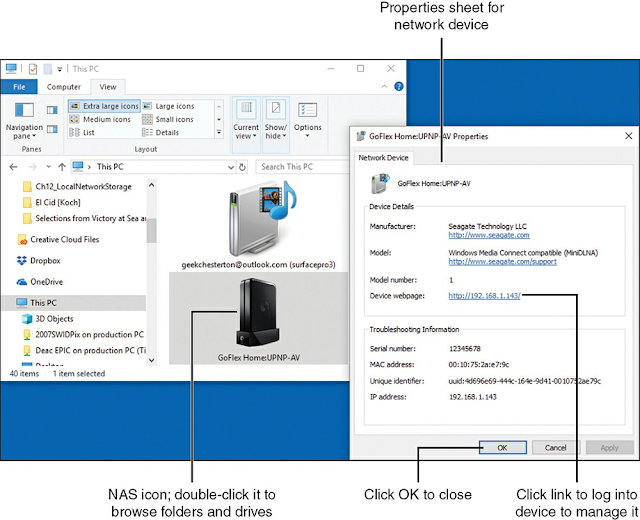Open Customize Quick Access Toolbar arrow

(x=60, y=69)
